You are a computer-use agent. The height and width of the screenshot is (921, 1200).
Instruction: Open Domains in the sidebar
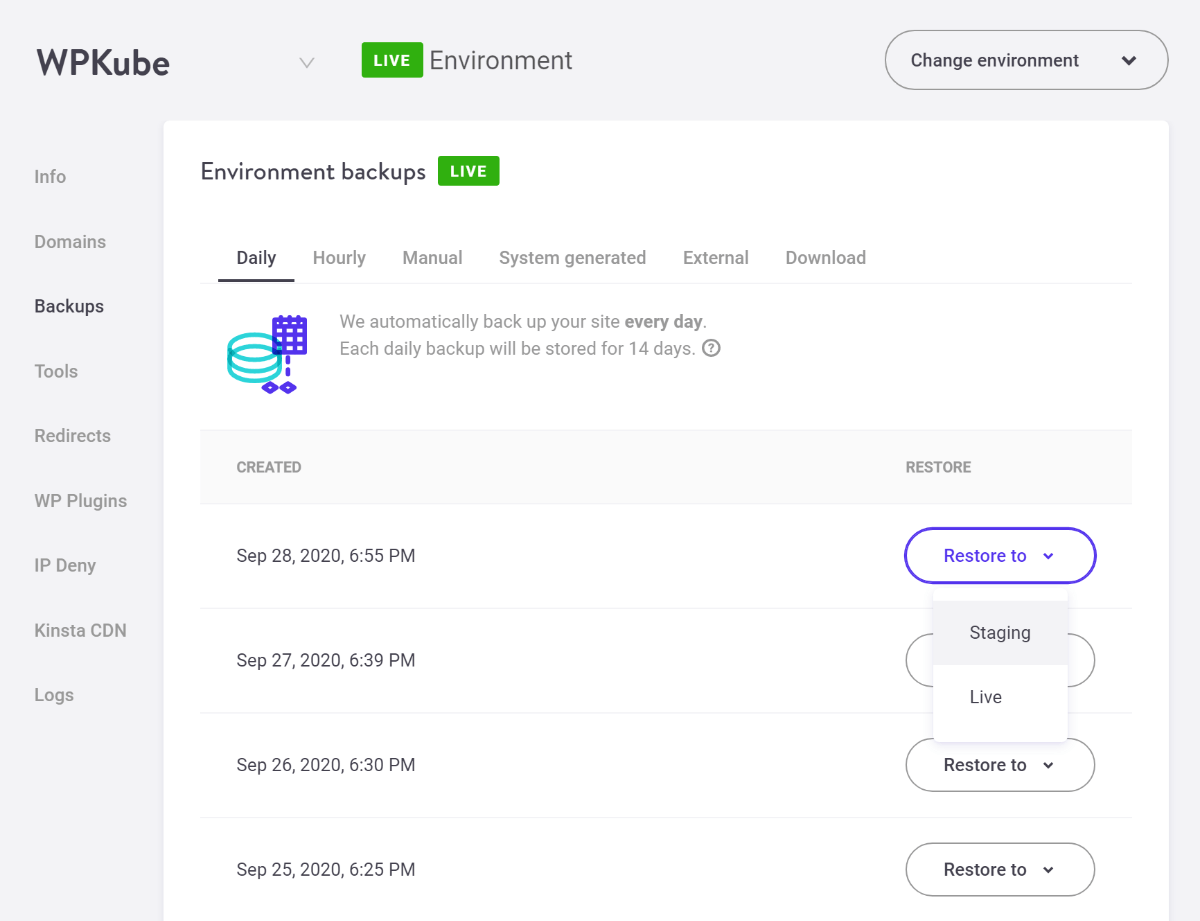click(x=70, y=242)
